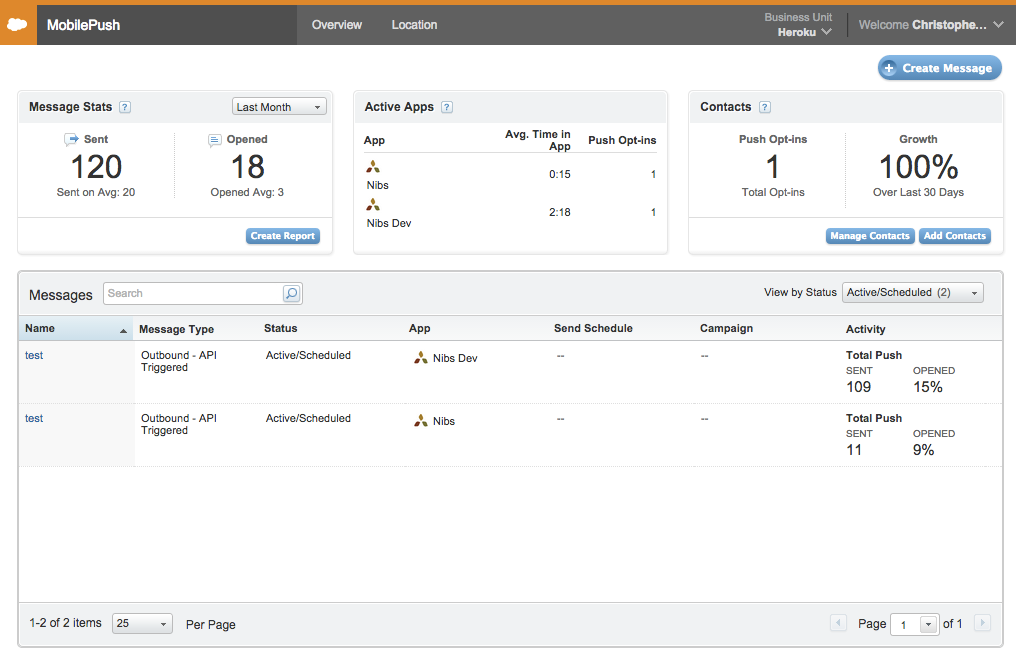Open the View by Status dropdown
Image resolution: width=1016 pixels, height=661 pixels.
[912, 293]
